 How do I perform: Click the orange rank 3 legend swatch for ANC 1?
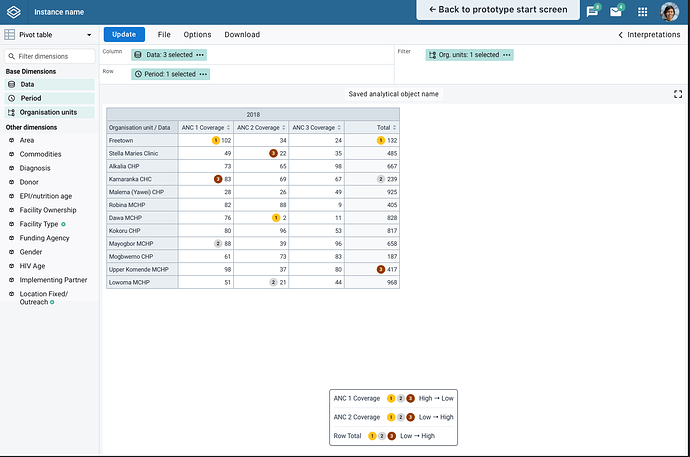click(410, 399)
